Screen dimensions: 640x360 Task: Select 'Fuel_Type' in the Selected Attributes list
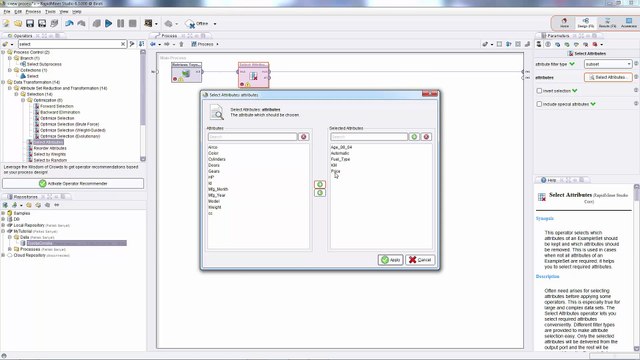click(340, 159)
